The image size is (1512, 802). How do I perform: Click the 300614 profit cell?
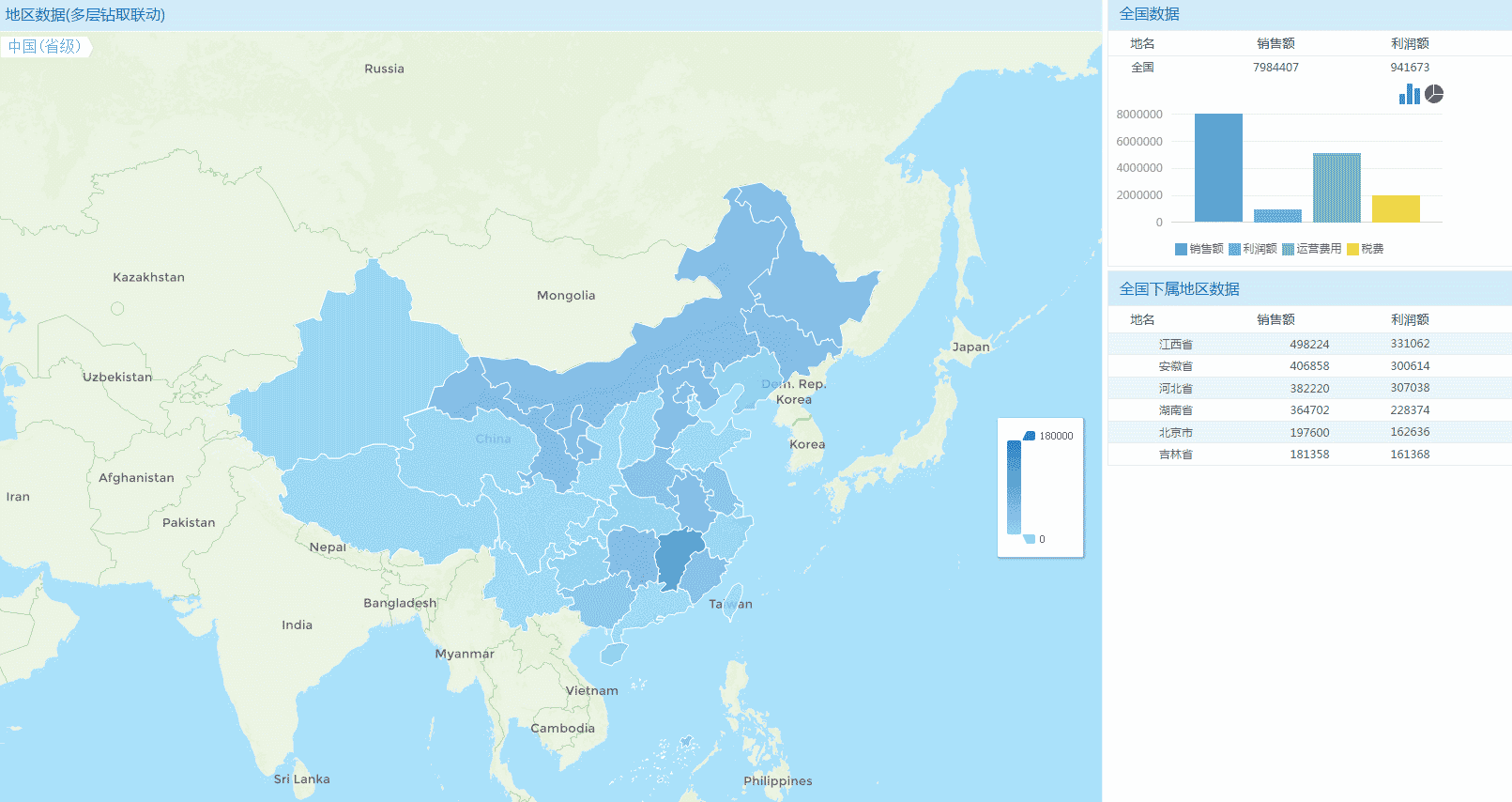tap(1410, 366)
